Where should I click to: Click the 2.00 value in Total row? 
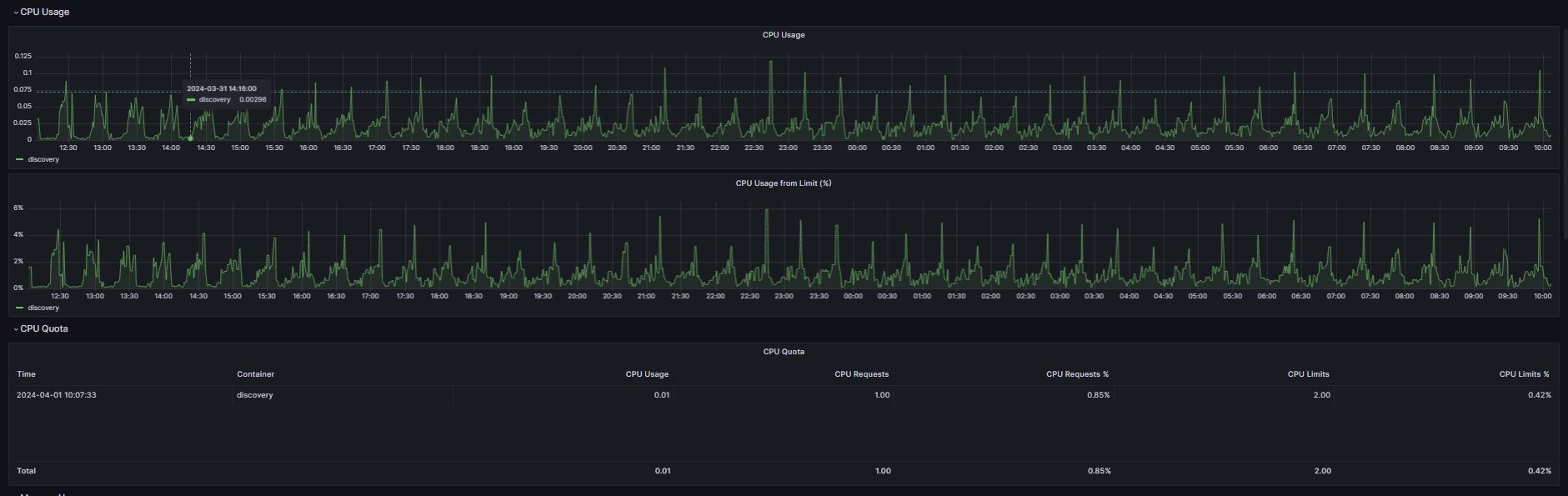coord(1323,471)
